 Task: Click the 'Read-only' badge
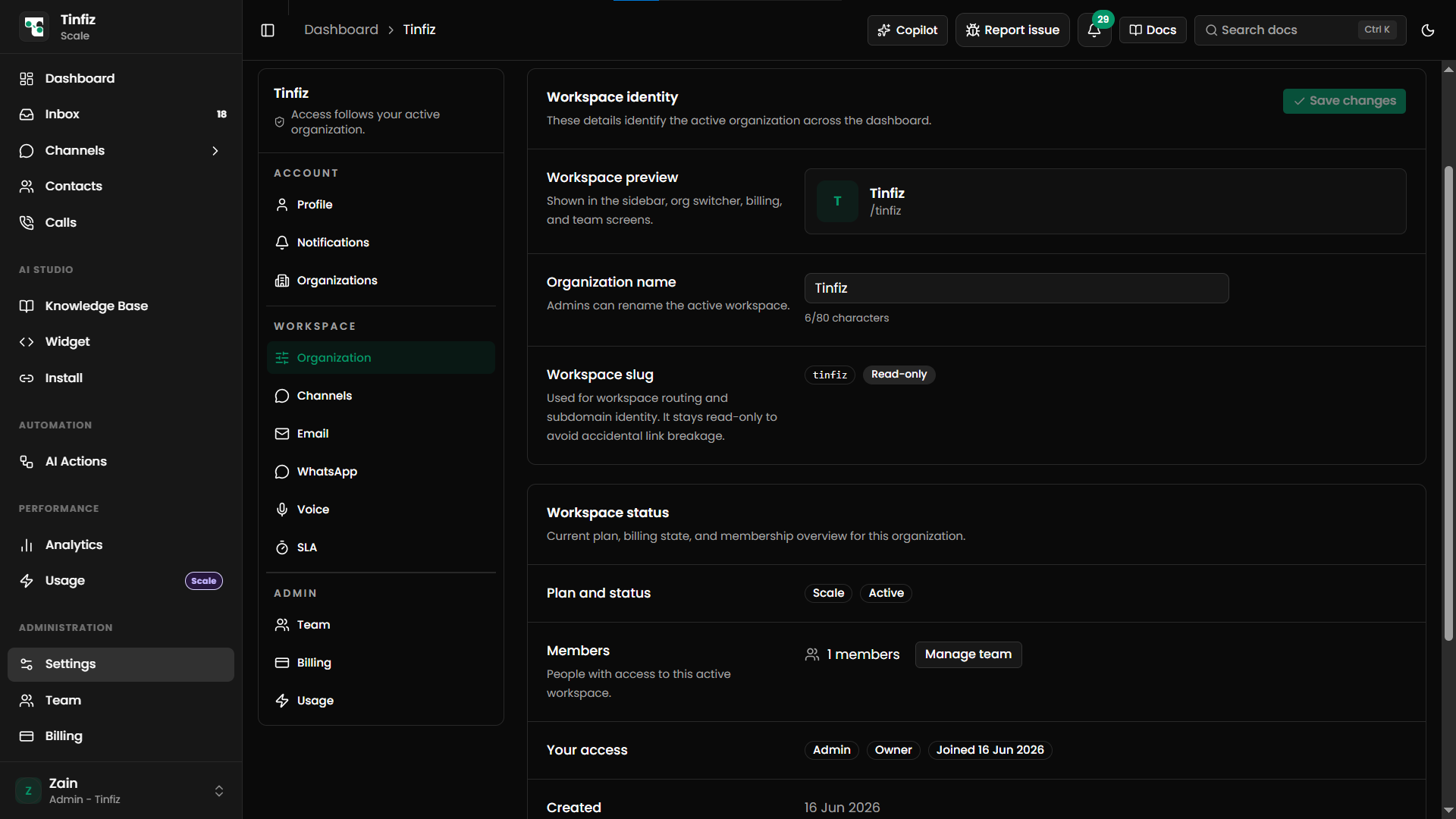pyautogui.click(x=899, y=375)
